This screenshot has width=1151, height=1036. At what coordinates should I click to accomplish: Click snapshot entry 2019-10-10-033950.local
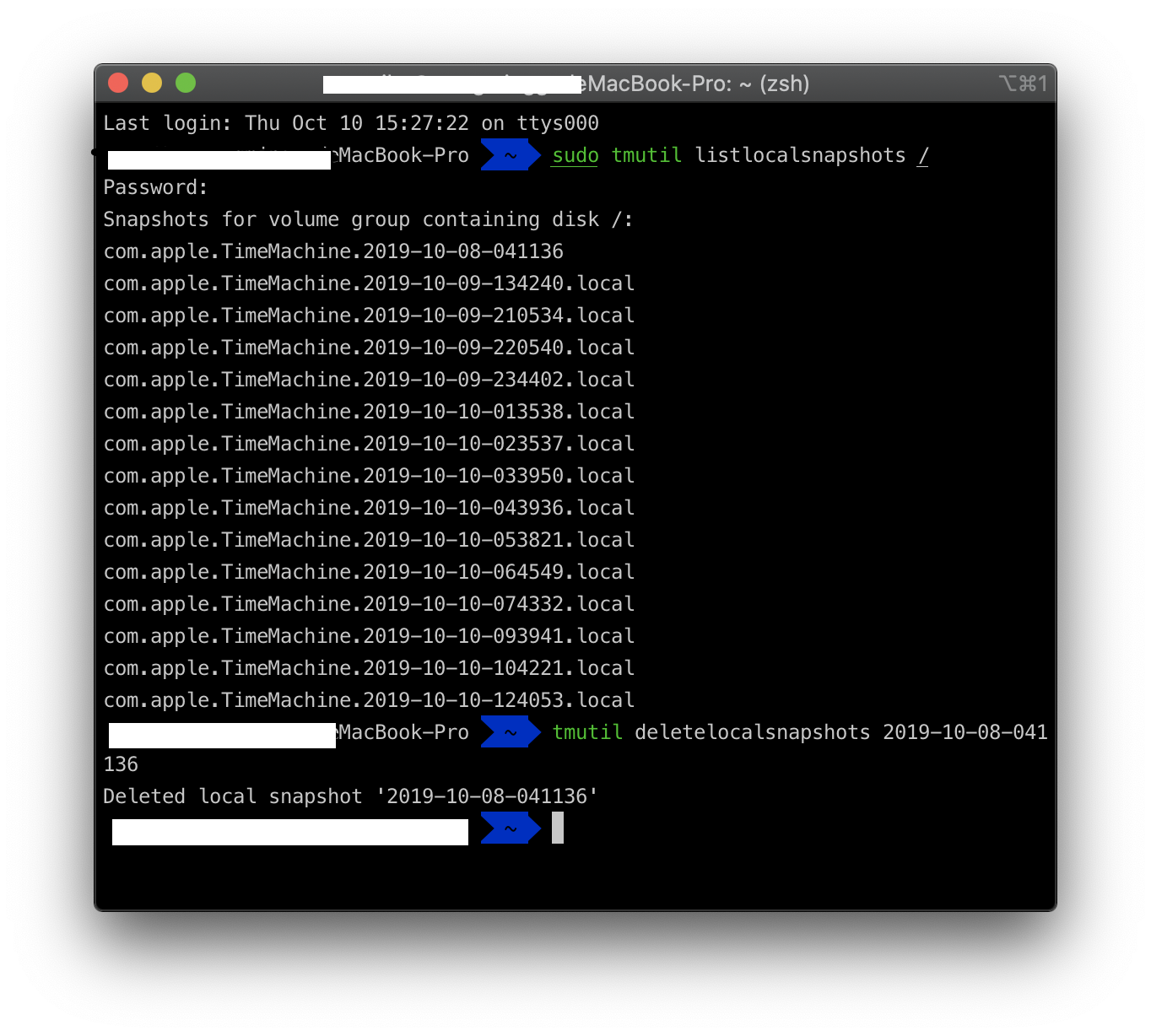coord(369,476)
